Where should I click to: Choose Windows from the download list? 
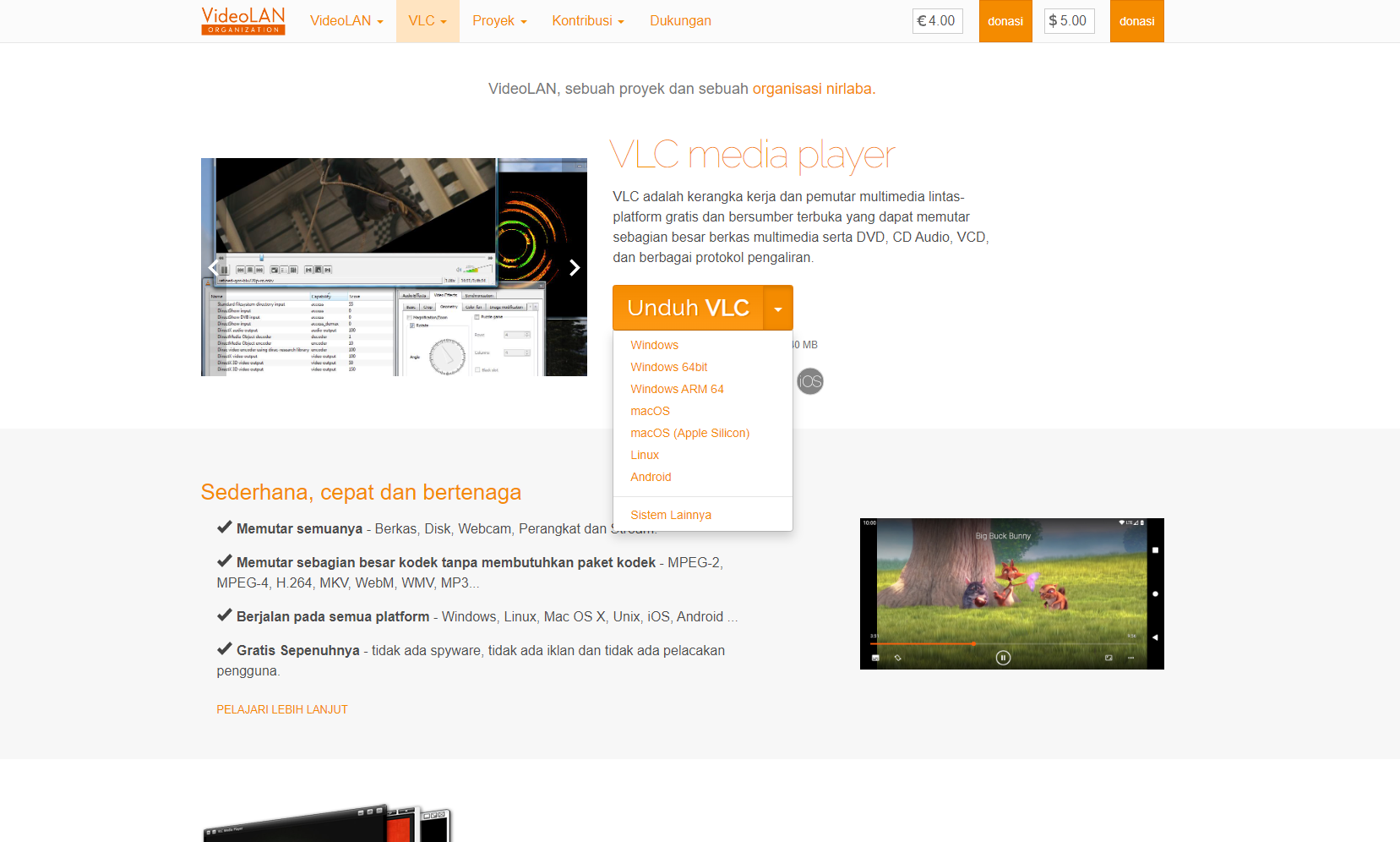(655, 345)
